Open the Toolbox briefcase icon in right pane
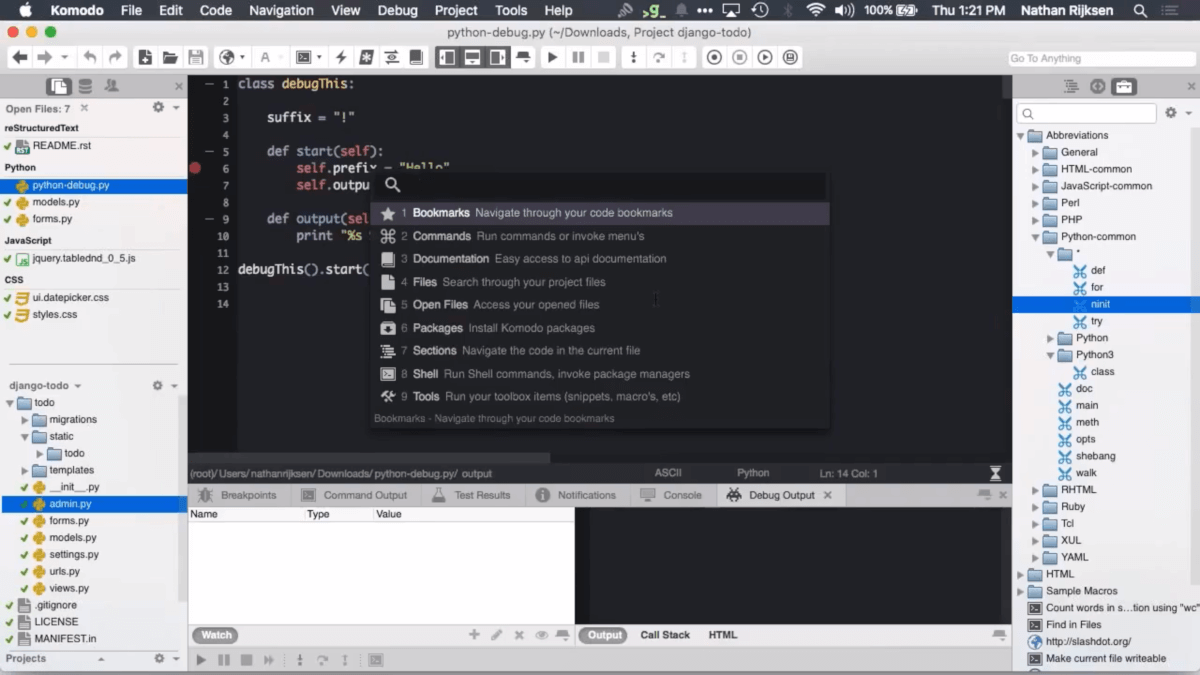 pyautogui.click(x=1124, y=87)
